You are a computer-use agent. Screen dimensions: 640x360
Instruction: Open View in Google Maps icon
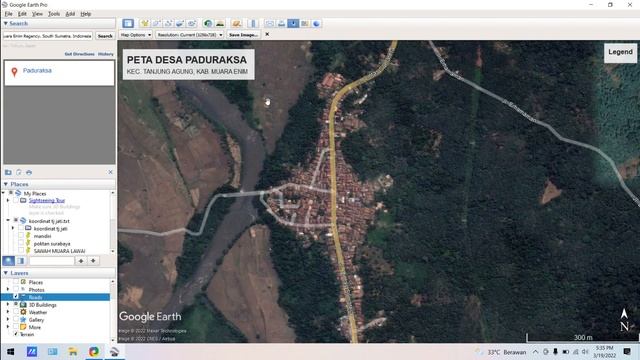[304, 23]
